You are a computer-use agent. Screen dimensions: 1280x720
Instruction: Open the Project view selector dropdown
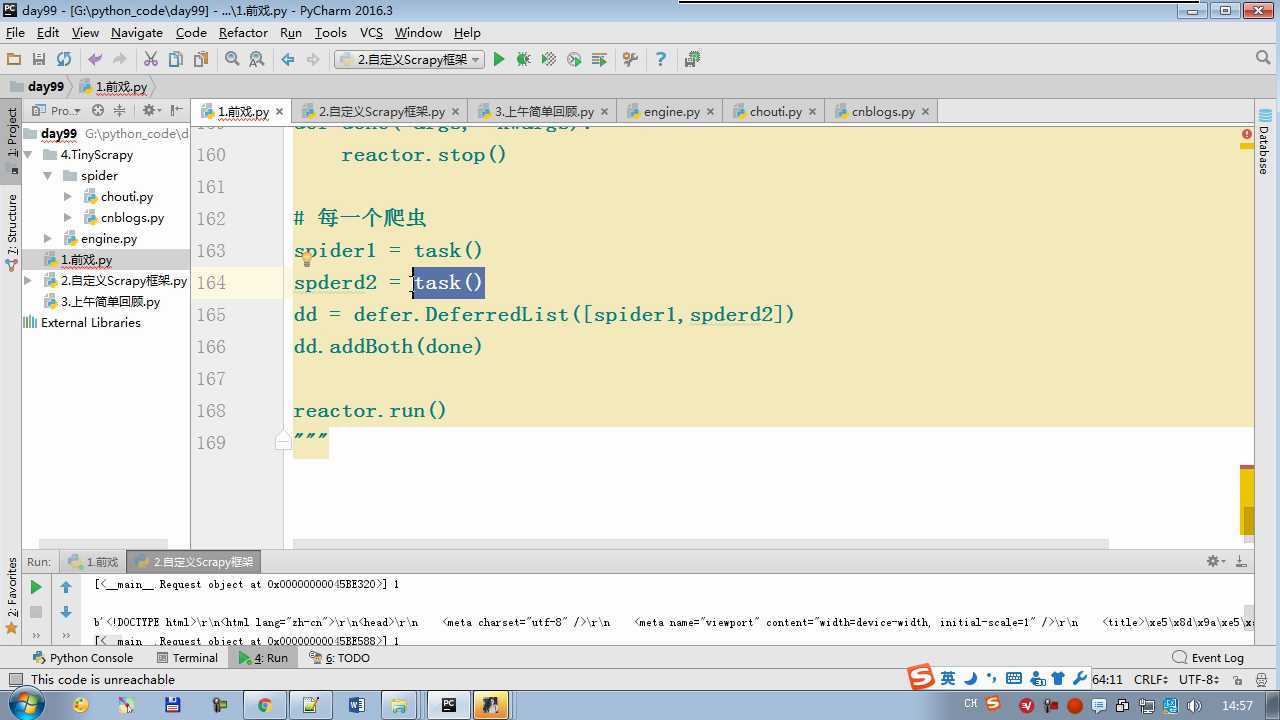pyautogui.click(x=56, y=111)
